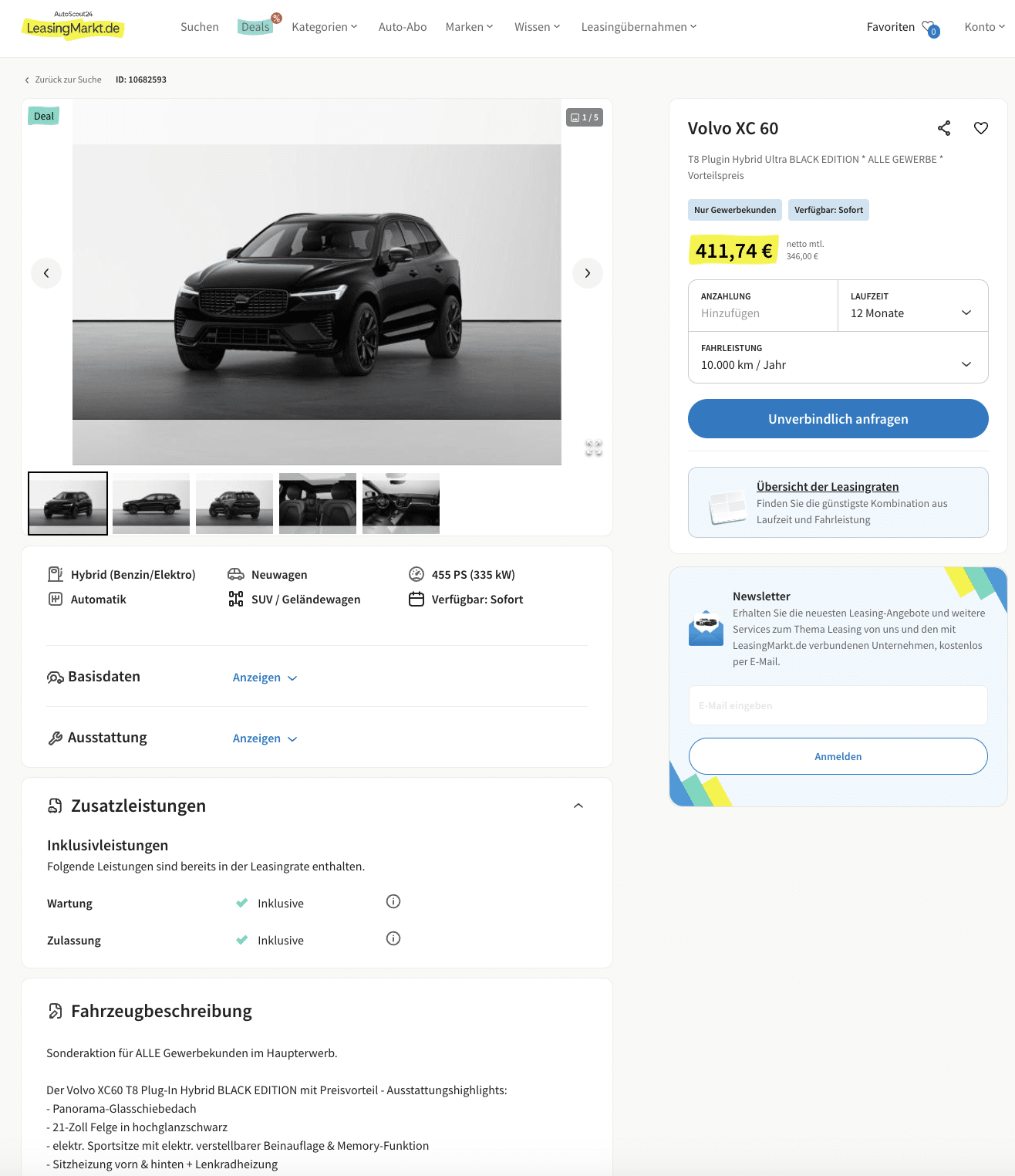Open fullscreen gallery view icon
The image size is (1015, 1176).
point(594,448)
